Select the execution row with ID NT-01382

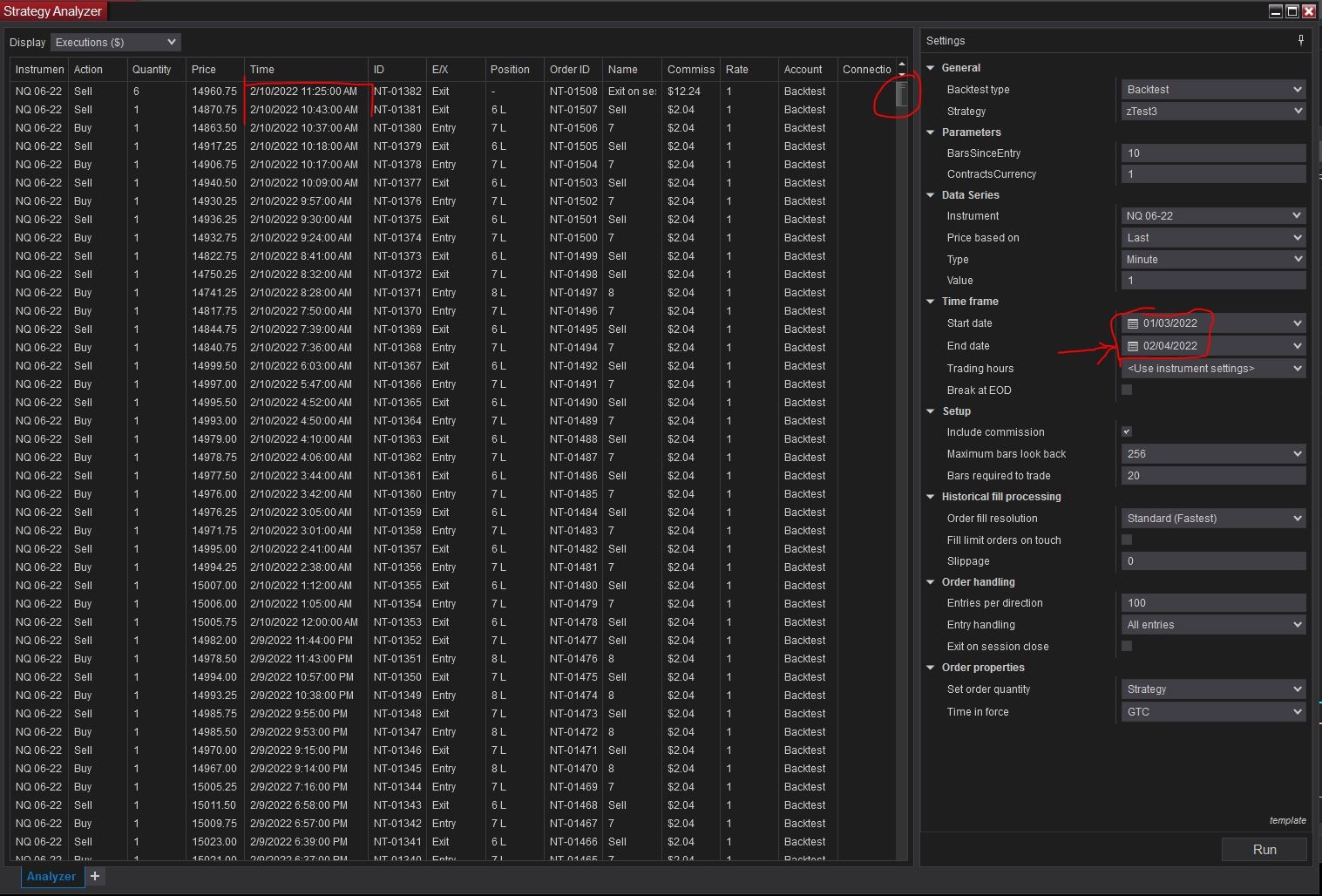tap(452, 91)
